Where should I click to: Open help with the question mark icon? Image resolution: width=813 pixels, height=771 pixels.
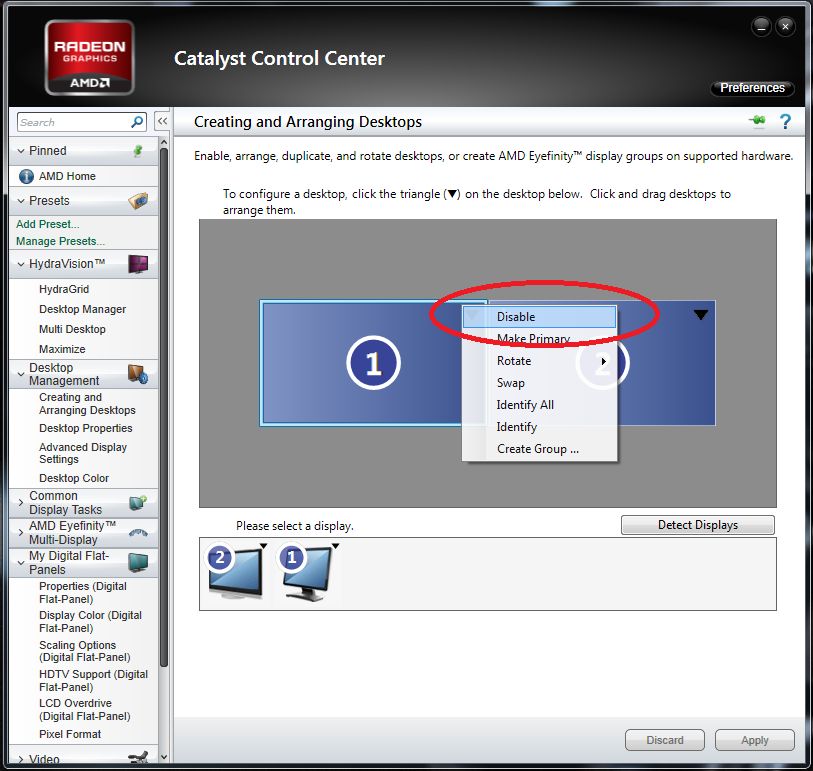click(786, 121)
